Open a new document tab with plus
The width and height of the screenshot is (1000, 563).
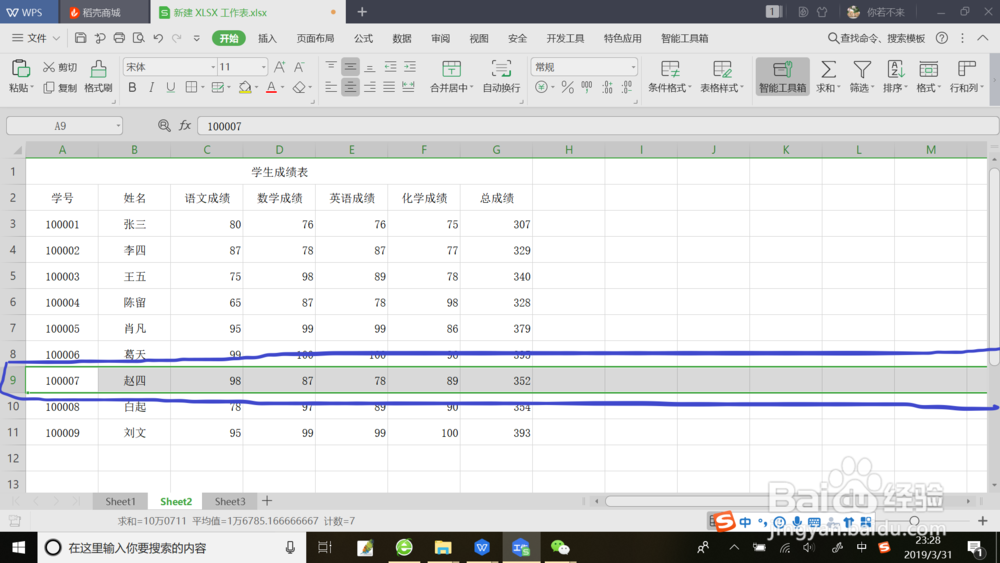pos(362,12)
